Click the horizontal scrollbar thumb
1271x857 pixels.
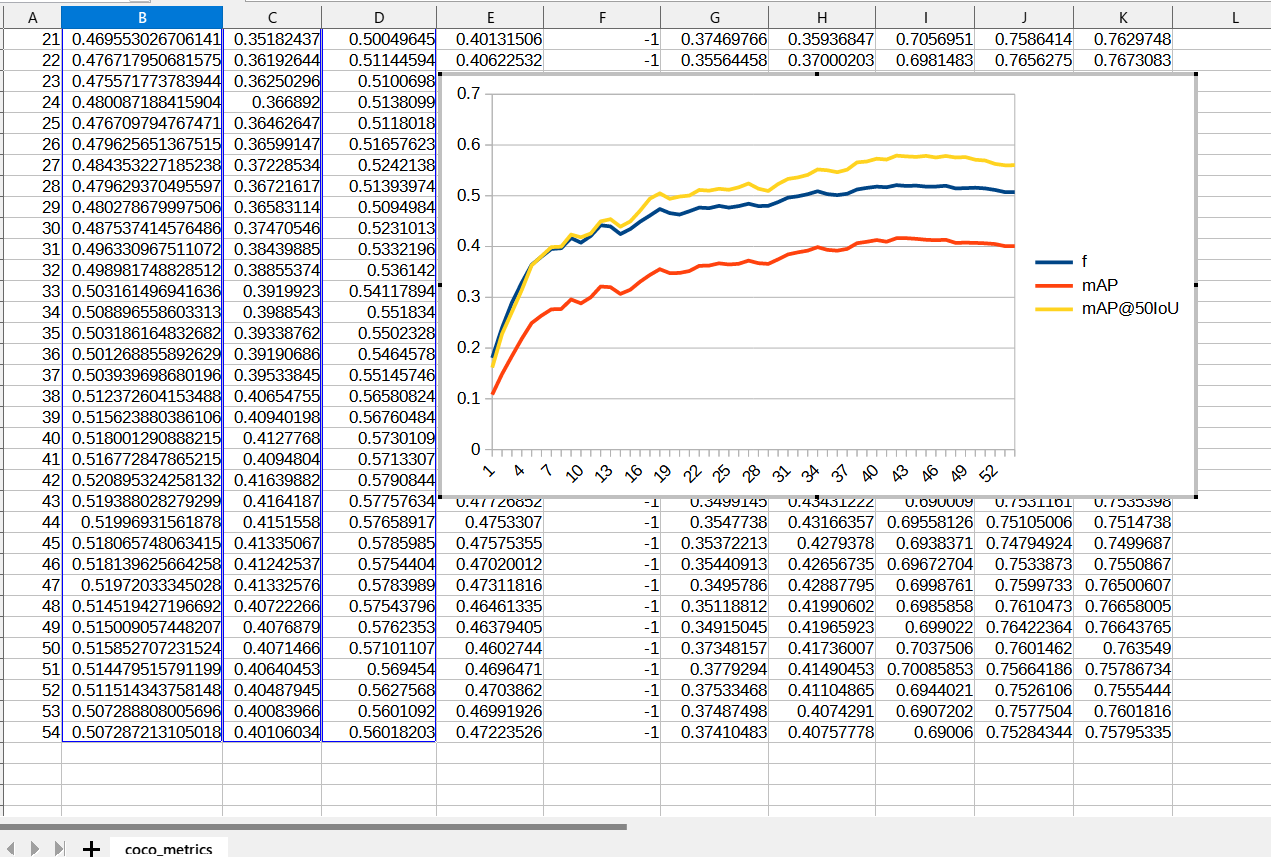[313, 827]
